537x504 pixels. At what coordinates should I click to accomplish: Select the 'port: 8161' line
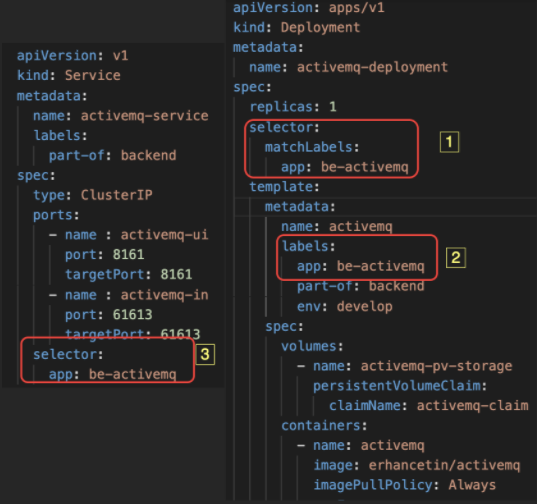tap(104, 254)
